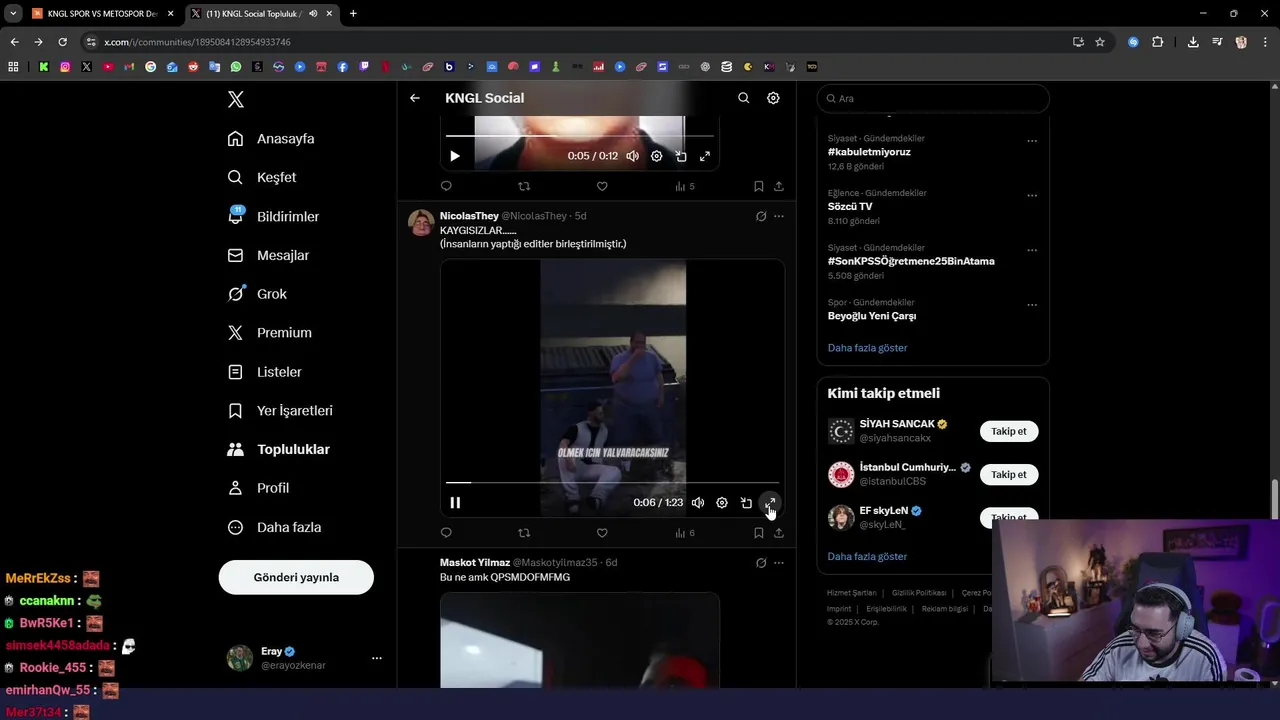Reply to the top post
Screen dimensions: 1280x720
(x=446, y=186)
